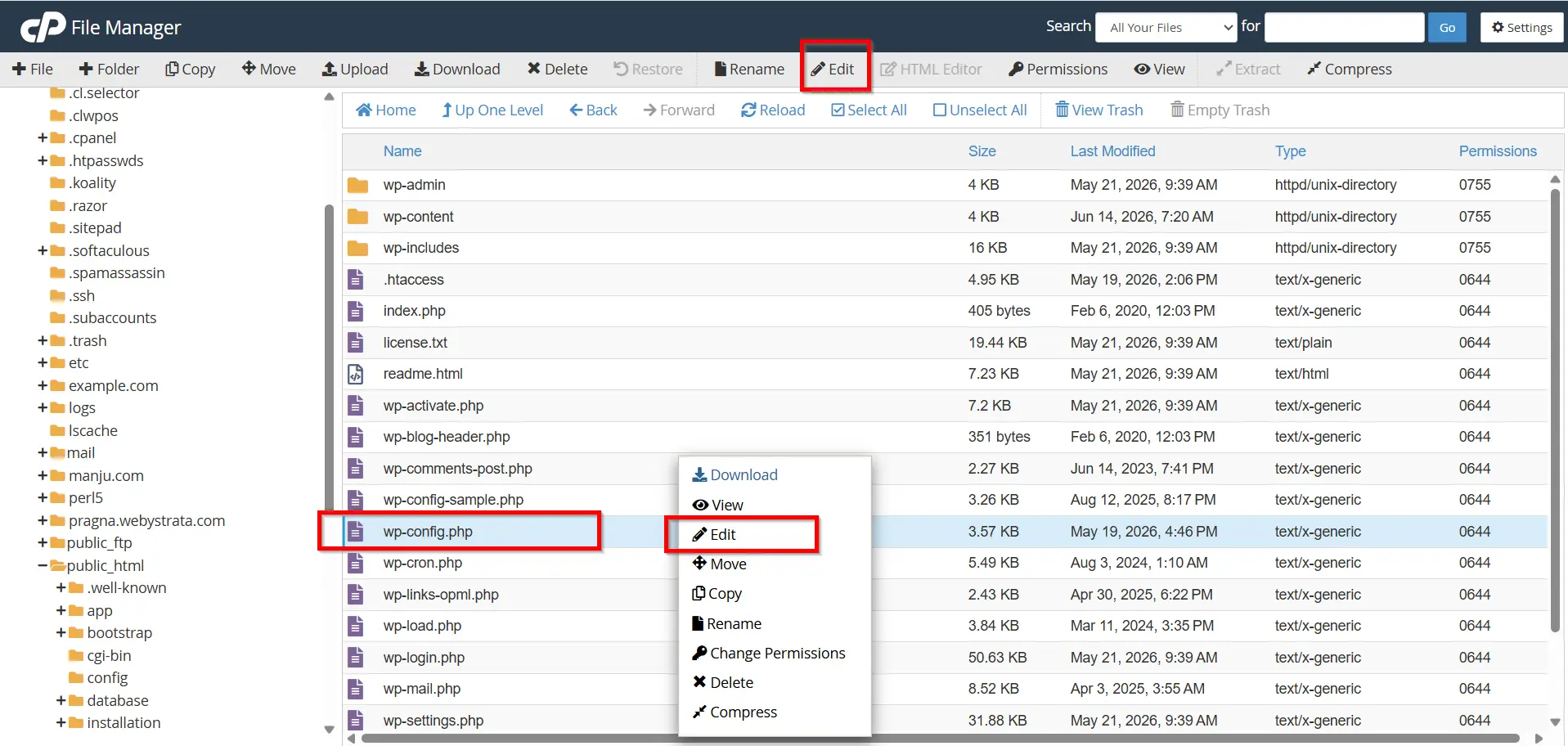This screenshot has width=1568, height=746.
Task: Sort files by Name column
Action: click(x=402, y=151)
